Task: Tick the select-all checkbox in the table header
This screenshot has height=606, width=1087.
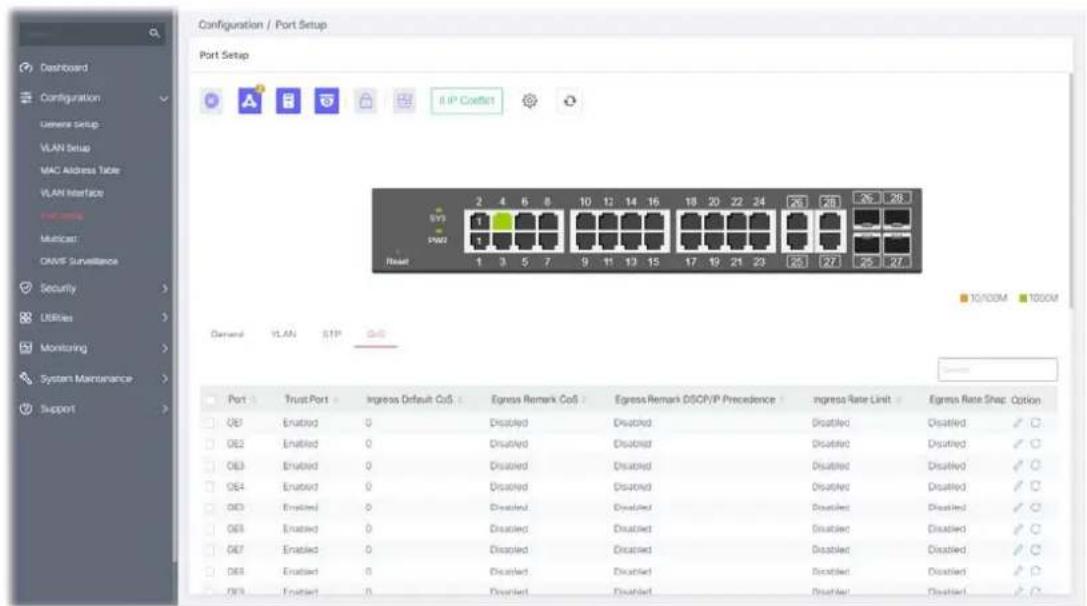Action: [210, 400]
